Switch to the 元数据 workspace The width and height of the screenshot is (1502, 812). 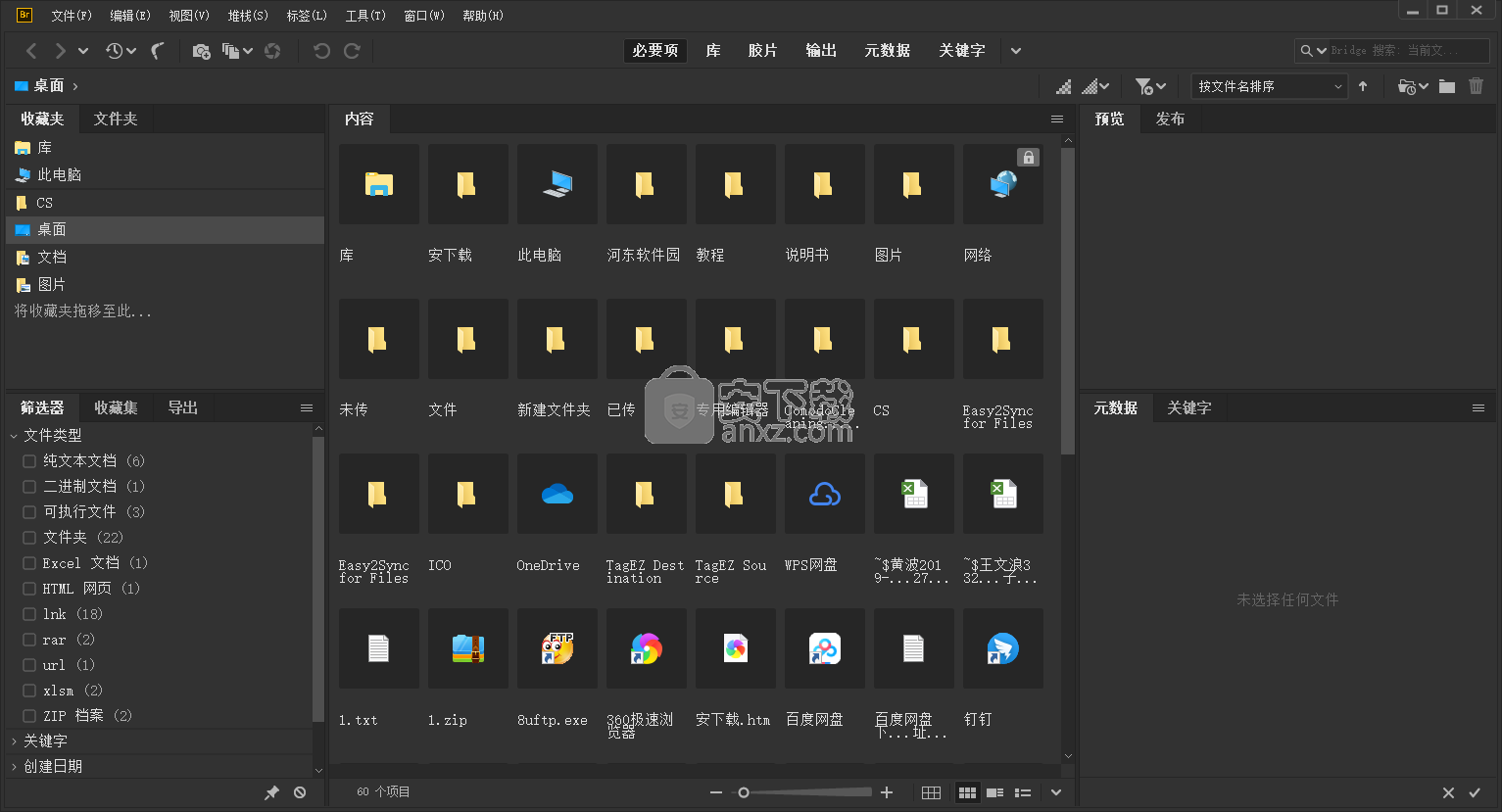click(x=887, y=51)
